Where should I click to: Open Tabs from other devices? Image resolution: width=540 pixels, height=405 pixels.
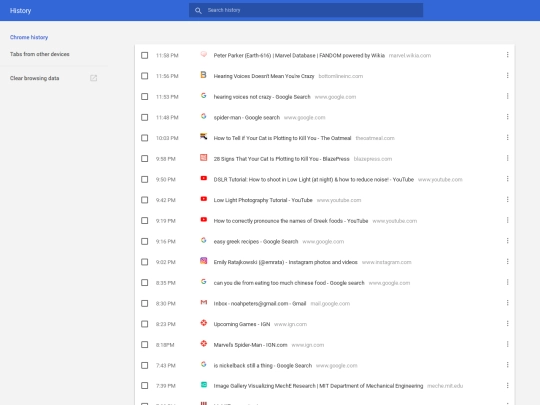(40, 54)
